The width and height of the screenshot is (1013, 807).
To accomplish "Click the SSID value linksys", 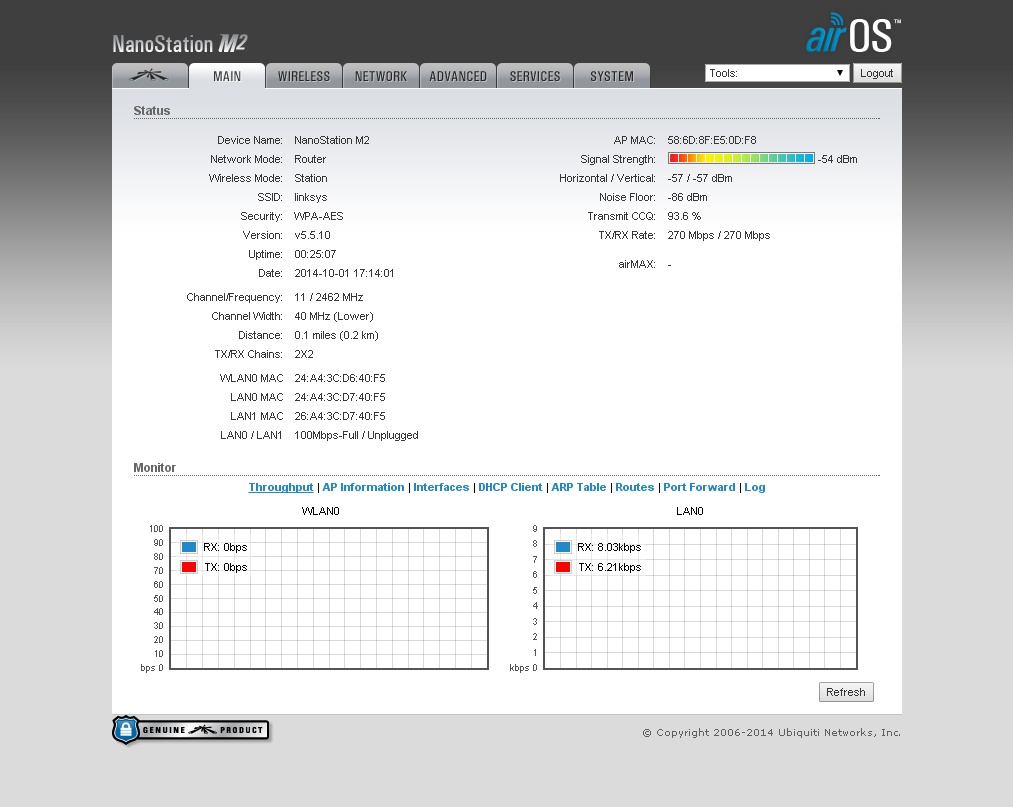I will click(x=311, y=197).
